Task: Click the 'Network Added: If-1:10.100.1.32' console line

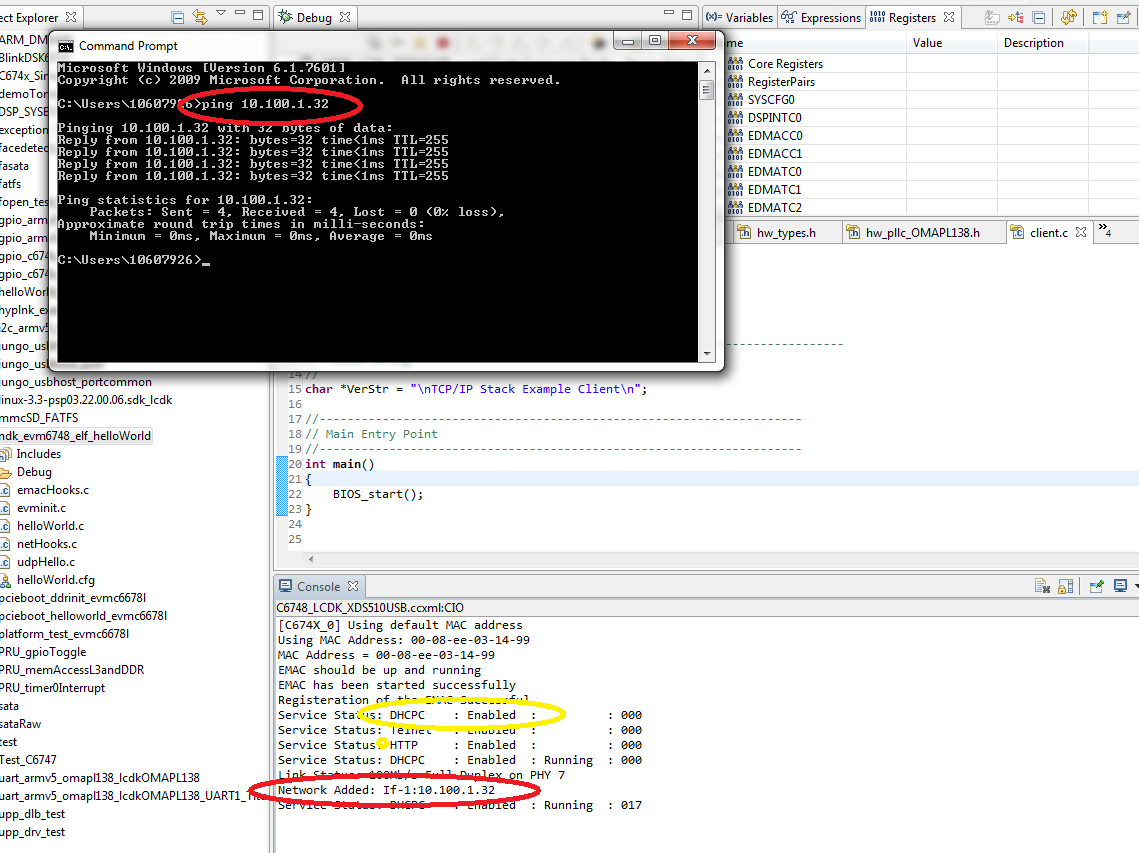Action: point(386,790)
